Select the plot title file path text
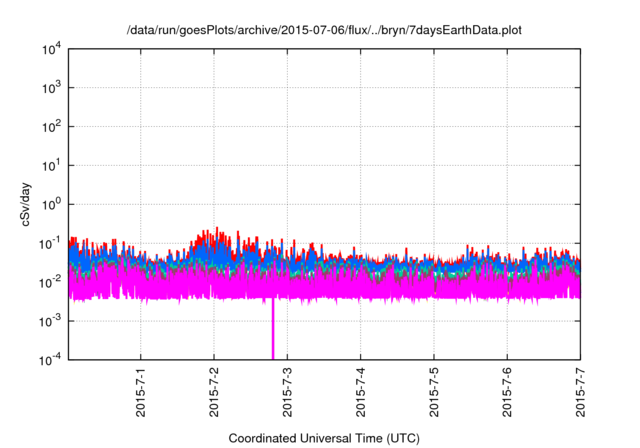The width and height of the screenshot is (640, 448). [x=324, y=30]
